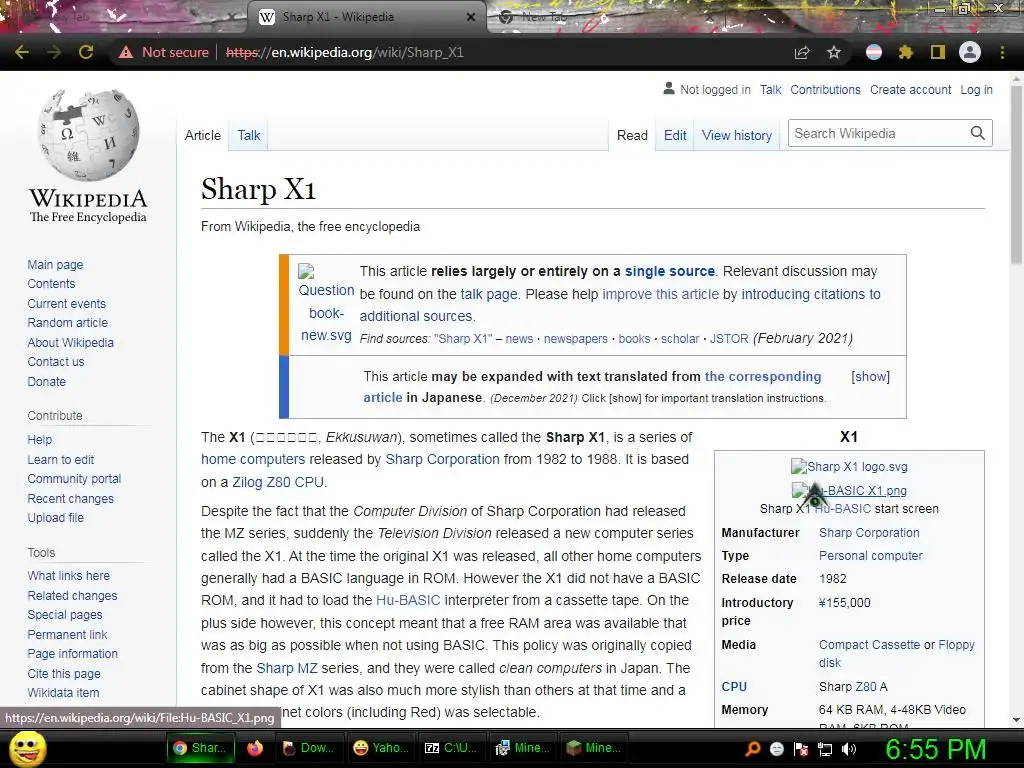
Task: Open the Extensions puzzle-piece menu
Action: click(x=906, y=52)
